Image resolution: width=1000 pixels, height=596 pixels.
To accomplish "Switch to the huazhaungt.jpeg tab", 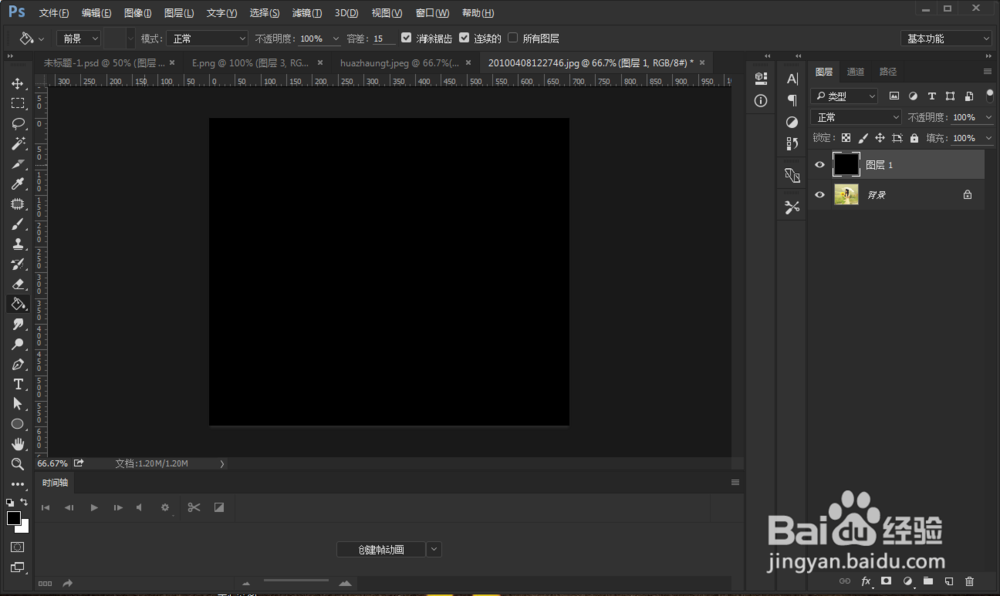I will click(399, 62).
